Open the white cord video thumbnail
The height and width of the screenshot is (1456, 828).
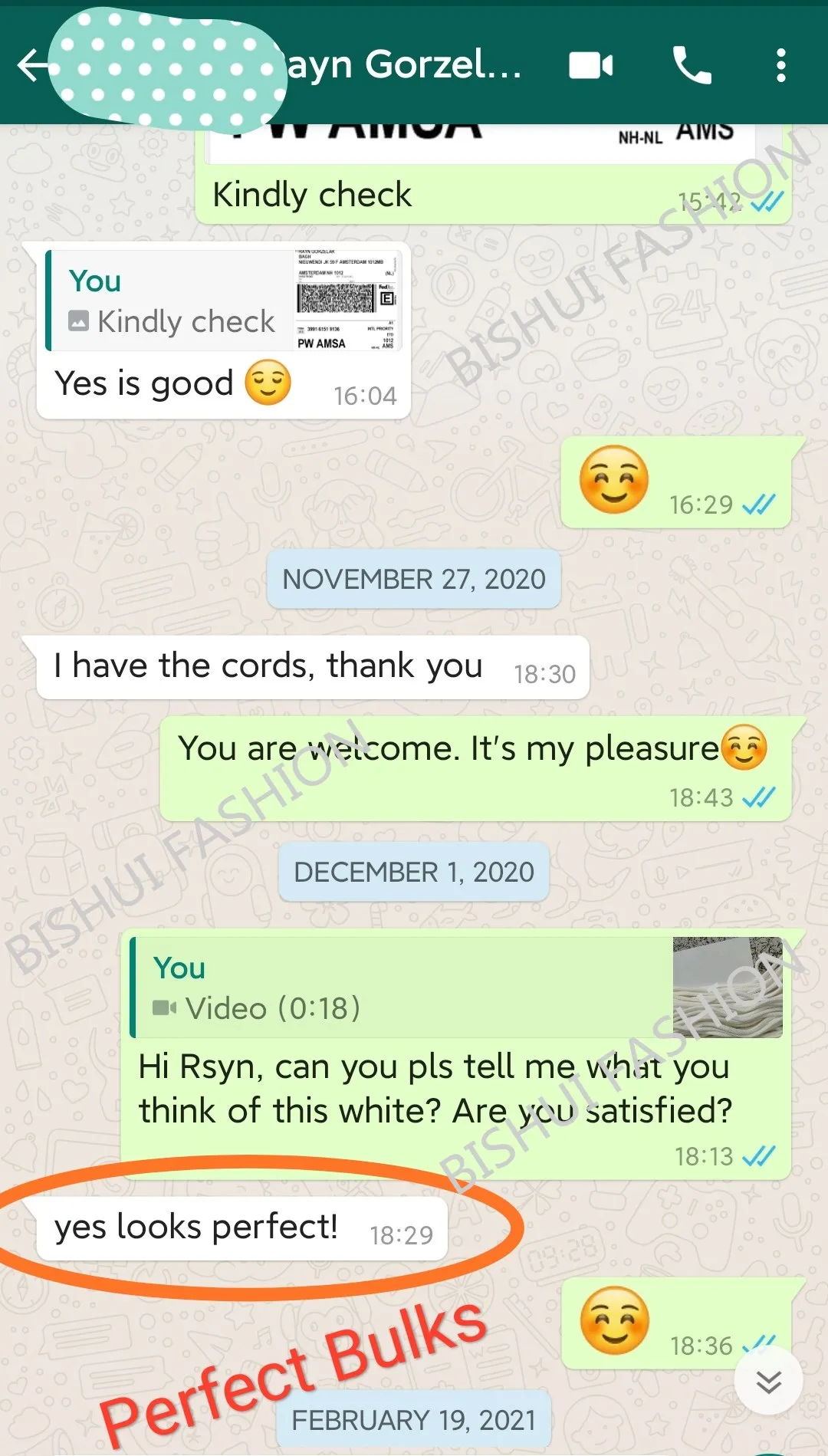tap(728, 988)
